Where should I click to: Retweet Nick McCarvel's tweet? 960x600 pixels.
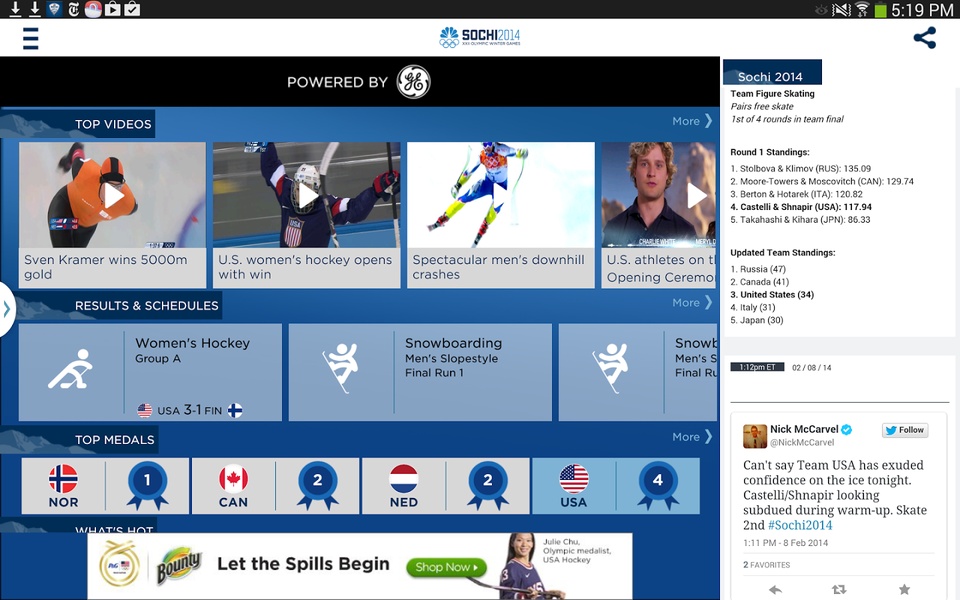click(x=839, y=589)
